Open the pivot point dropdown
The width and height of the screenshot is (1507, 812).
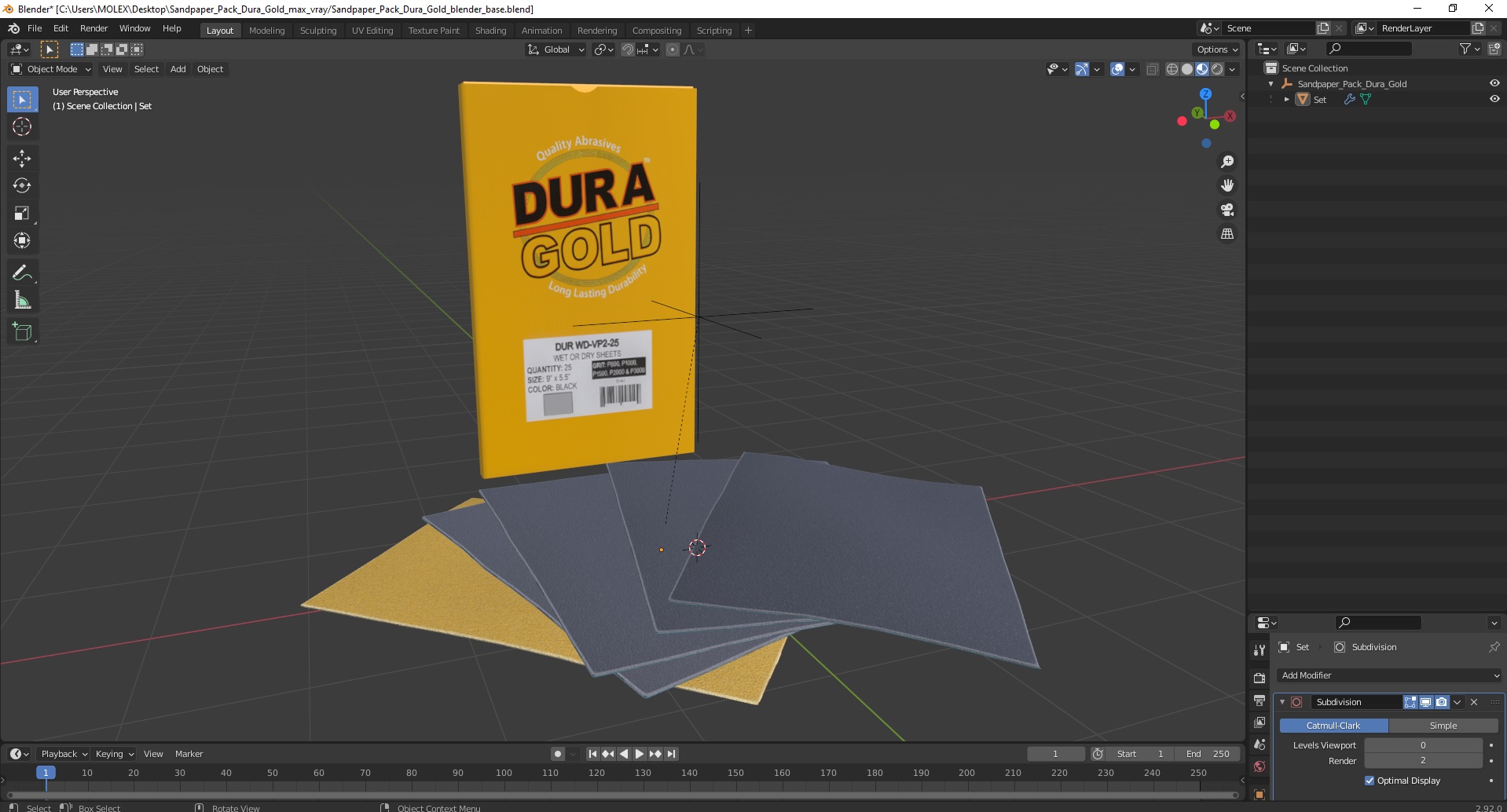(x=603, y=49)
